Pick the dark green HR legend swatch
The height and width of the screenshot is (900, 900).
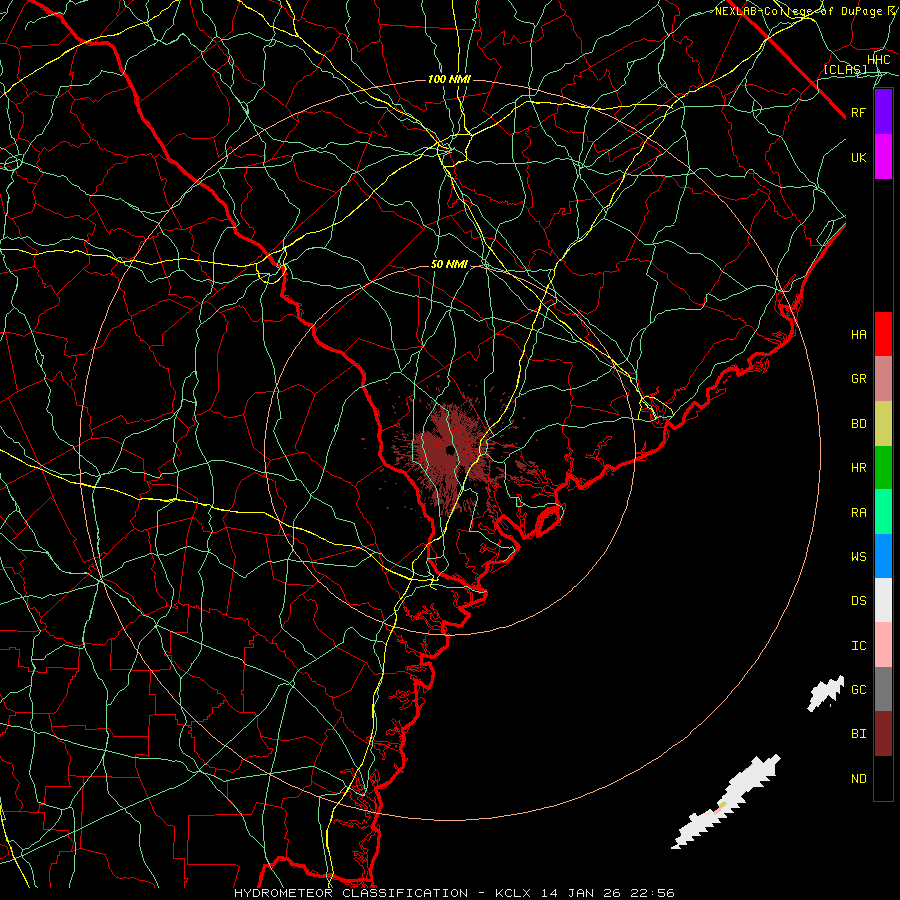pyautogui.click(x=883, y=468)
